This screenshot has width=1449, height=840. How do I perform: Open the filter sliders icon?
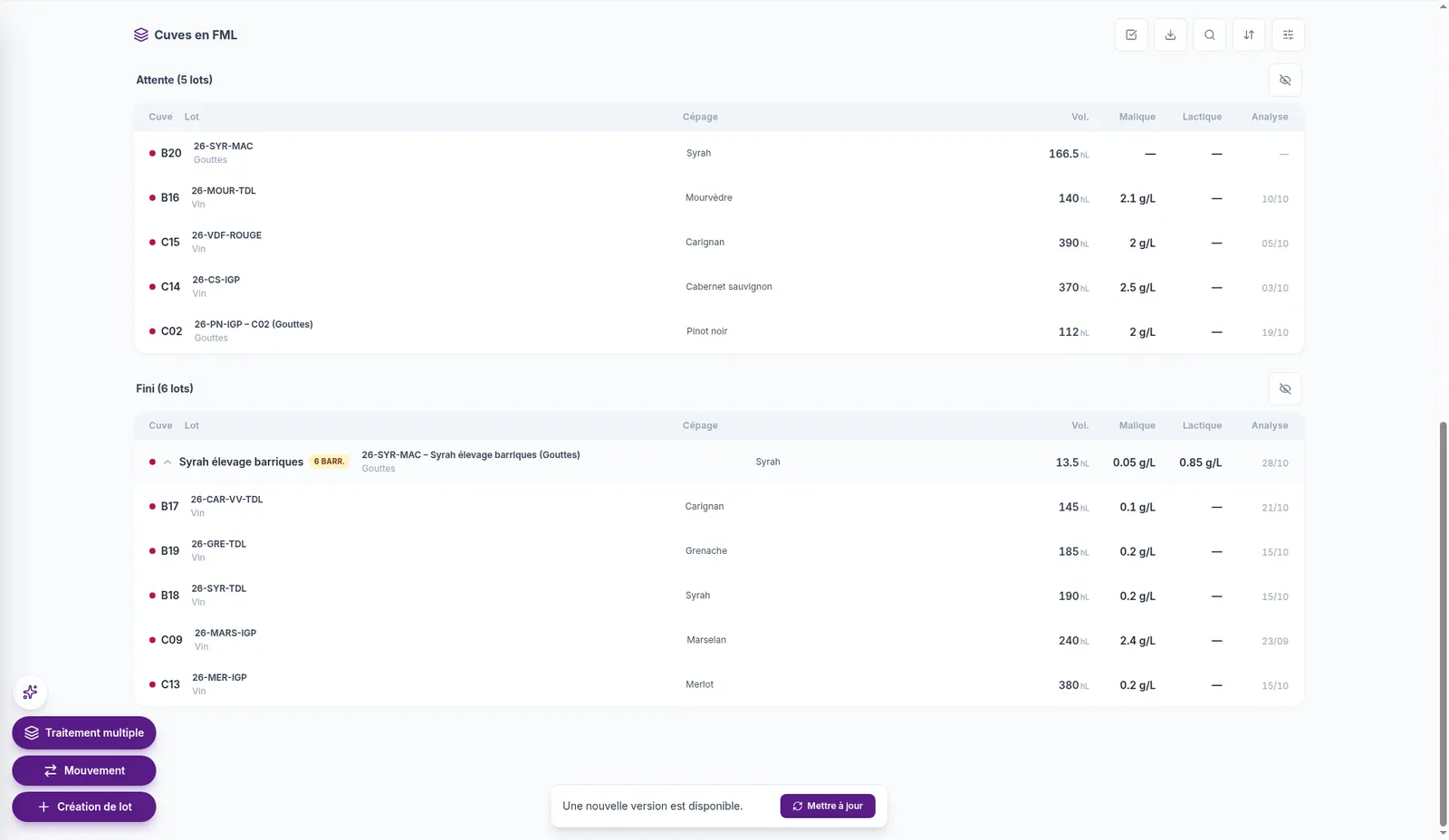[x=1288, y=34]
